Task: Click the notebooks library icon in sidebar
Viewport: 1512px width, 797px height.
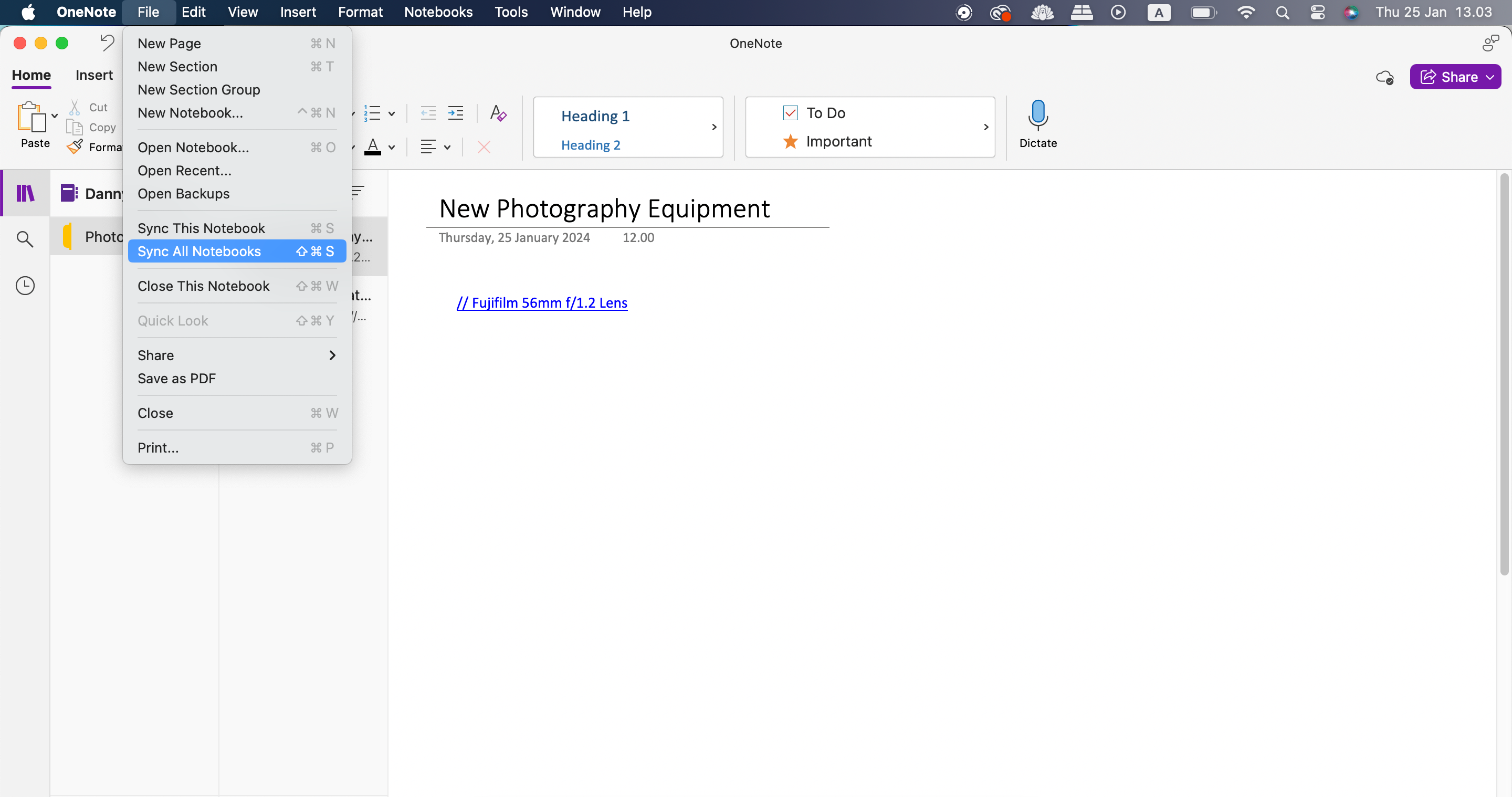Action: [x=25, y=193]
